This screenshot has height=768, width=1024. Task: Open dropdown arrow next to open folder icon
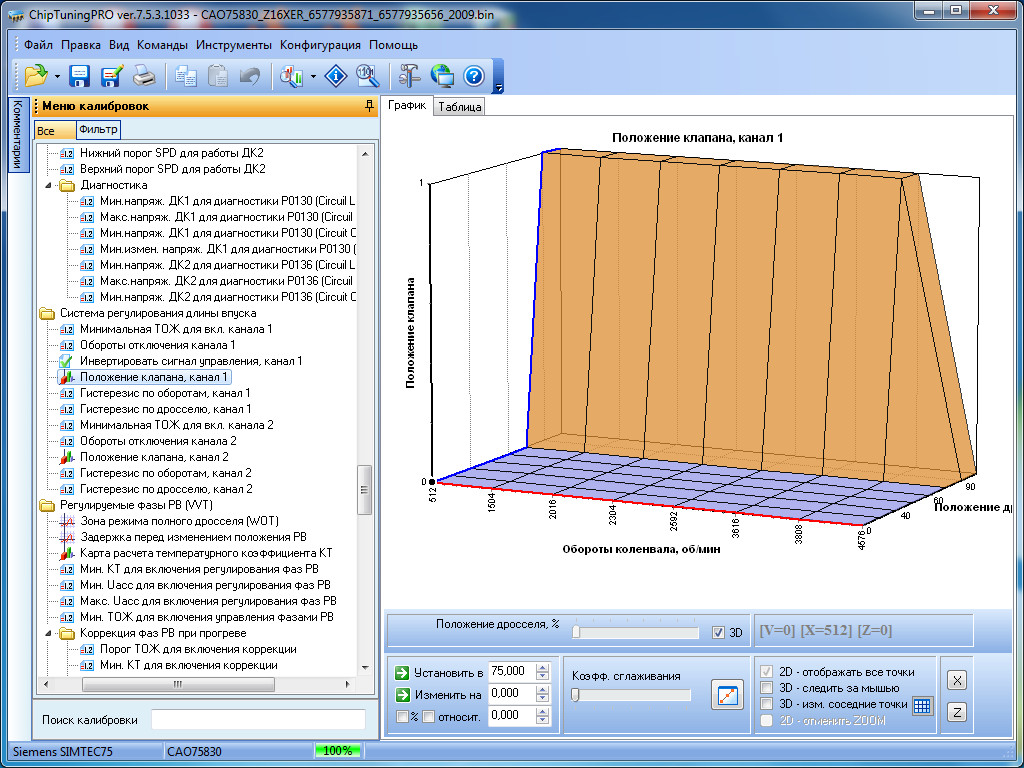click(57, 77)
